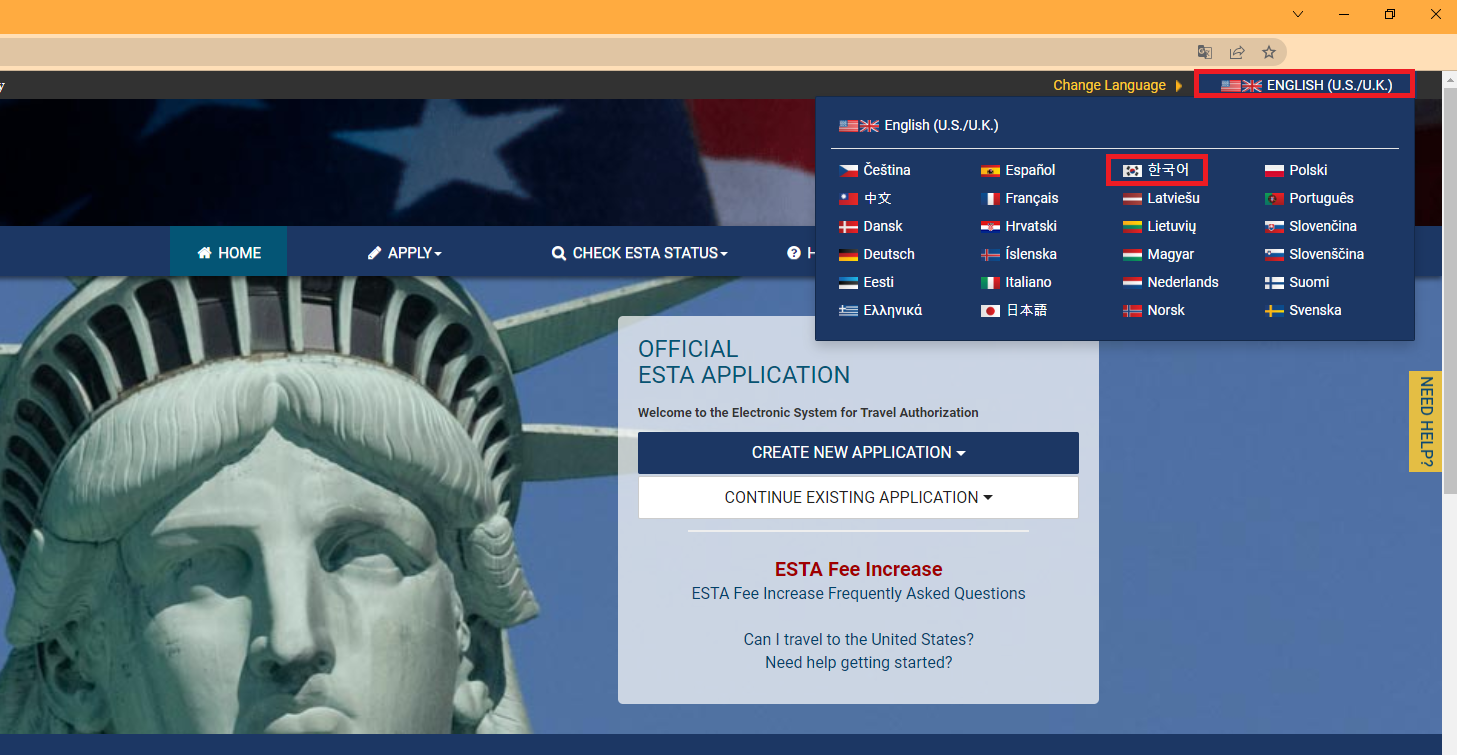Click the Portuguese flag icon
The image size is (1457, 755).
[x=1274, y=198]
